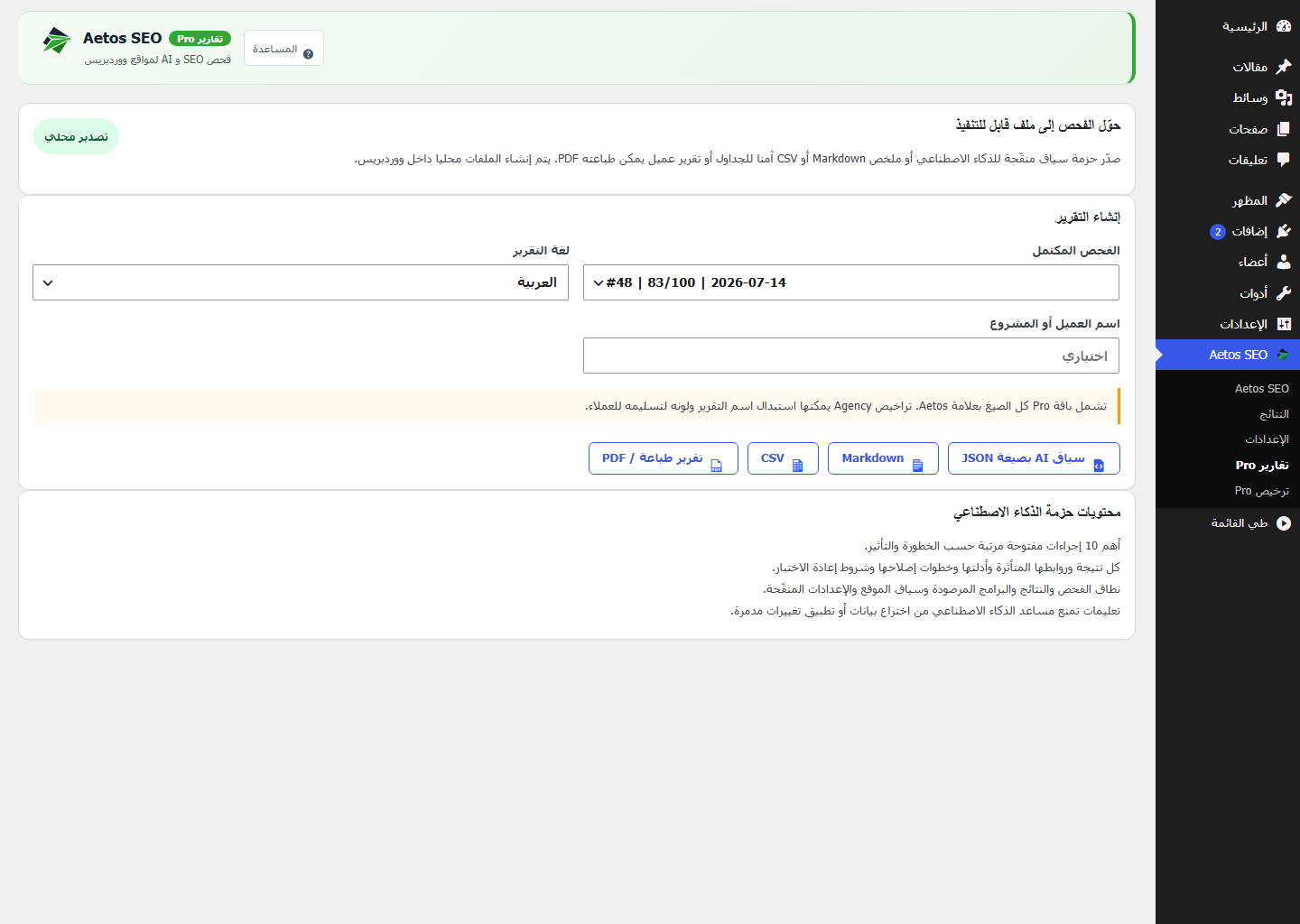Click the إنشاء التقرير section heading

point(1088,217)
